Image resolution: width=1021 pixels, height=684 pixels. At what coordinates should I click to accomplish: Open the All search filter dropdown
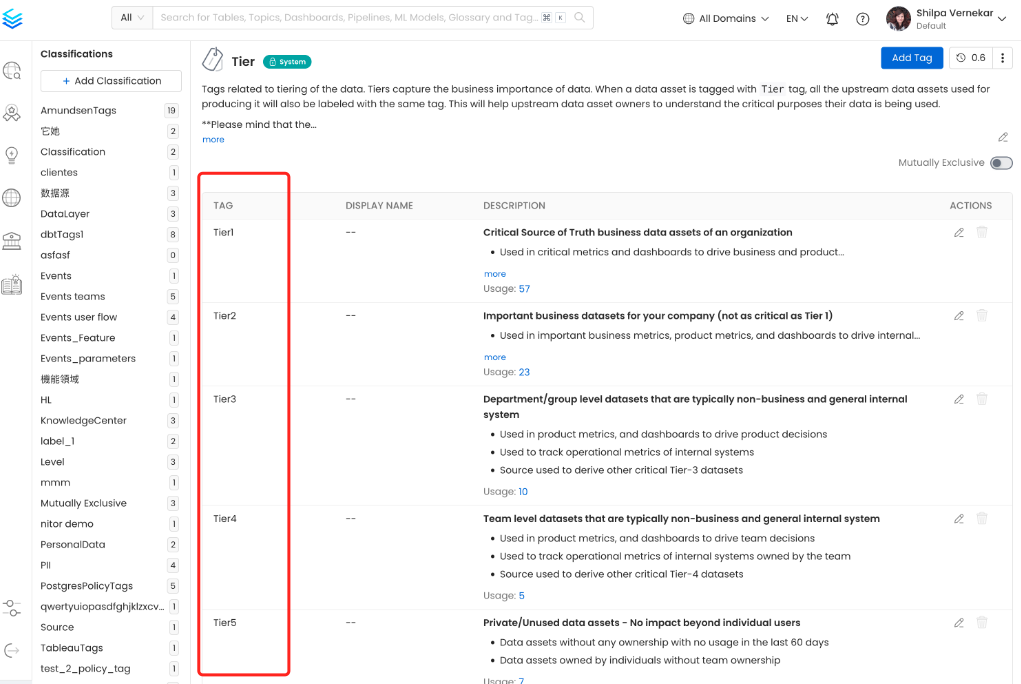132,18
